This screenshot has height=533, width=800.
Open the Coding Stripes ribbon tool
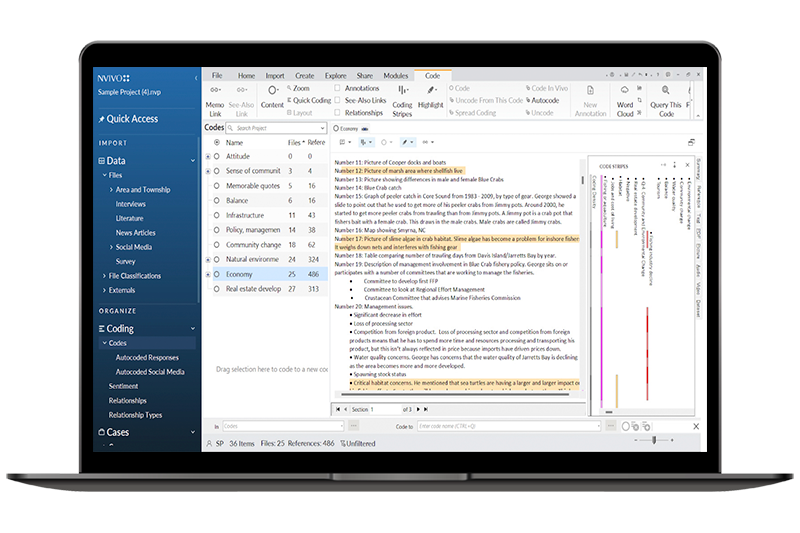(x=402, y=102)
